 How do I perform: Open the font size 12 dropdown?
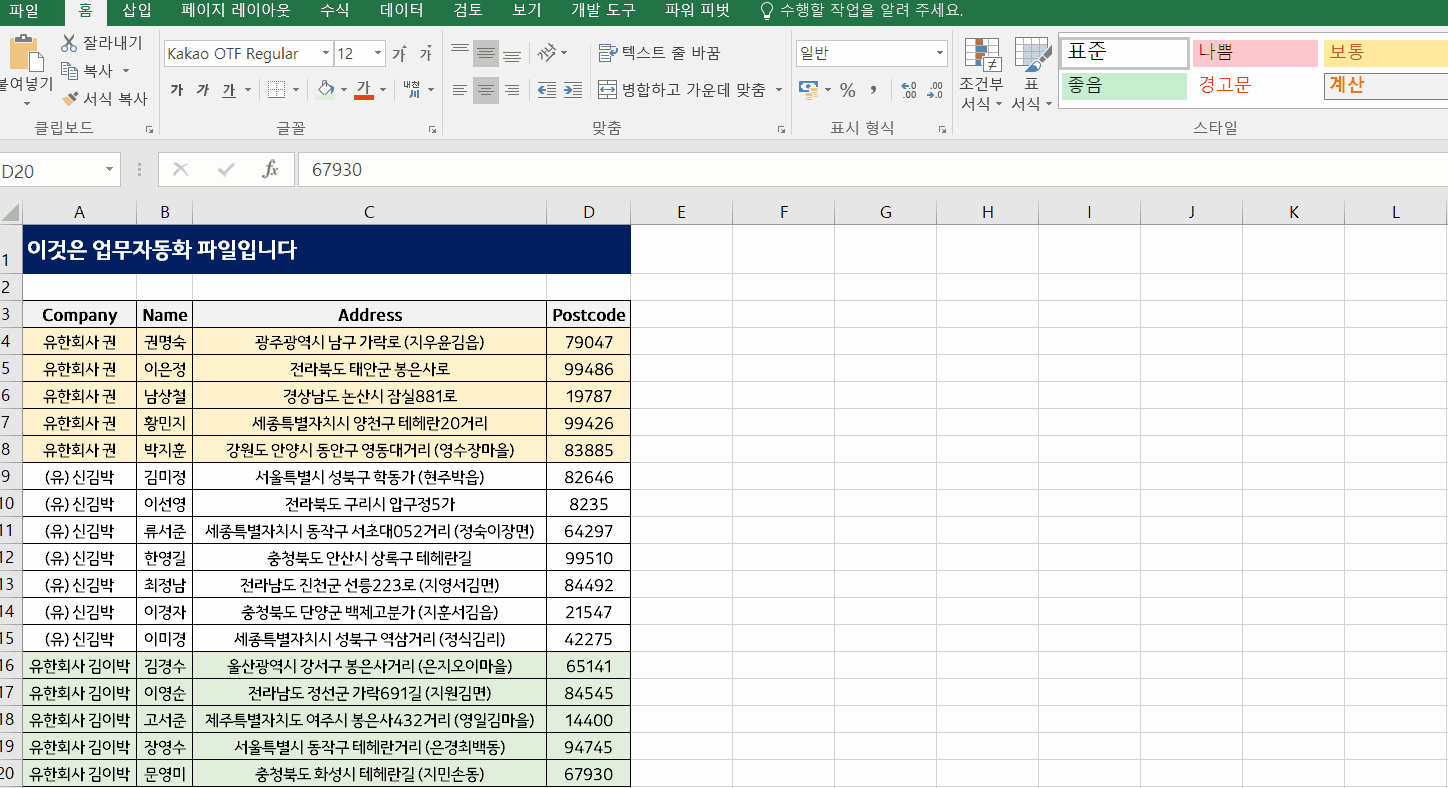tap(378, 54)
